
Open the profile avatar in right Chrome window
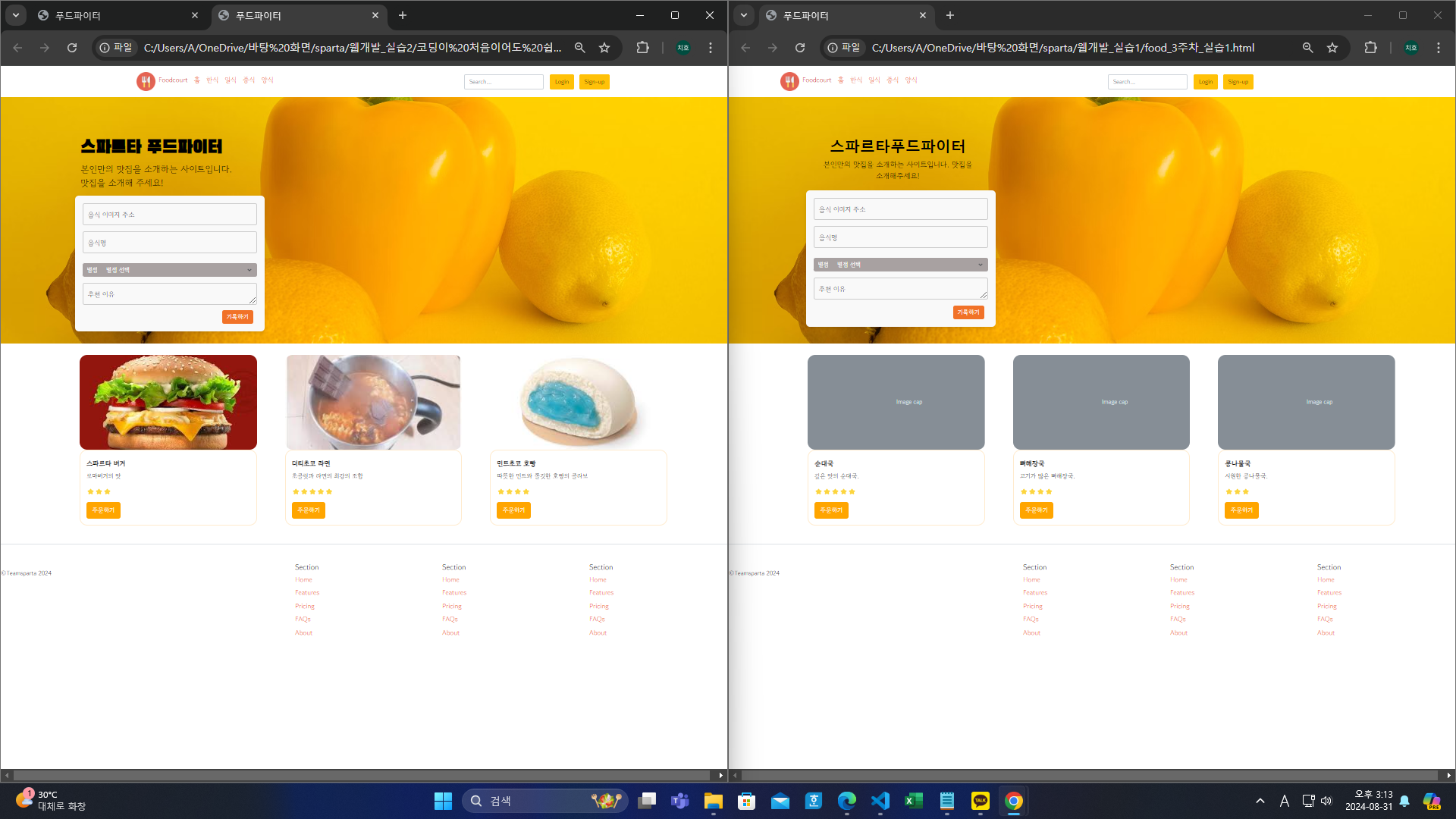click(1411, 48)
